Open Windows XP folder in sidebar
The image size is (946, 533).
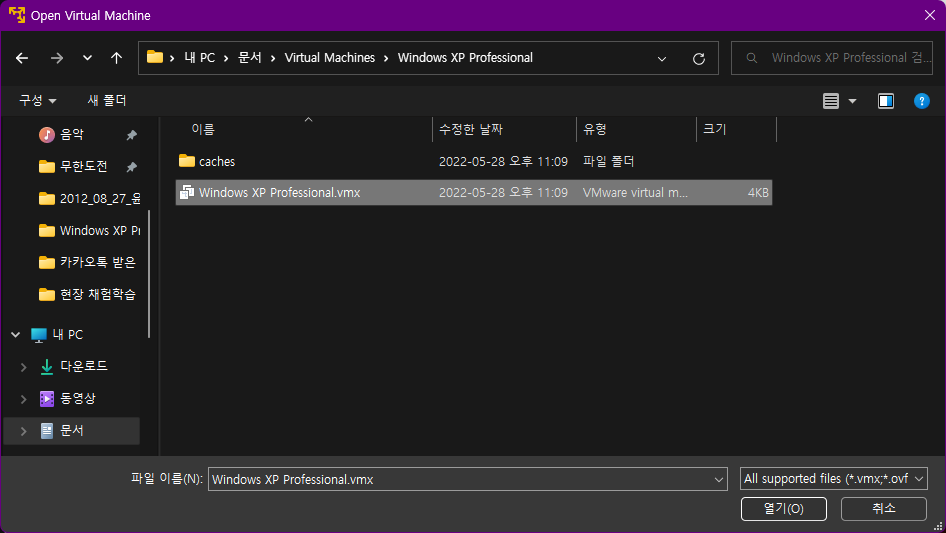tap(89, 231)
